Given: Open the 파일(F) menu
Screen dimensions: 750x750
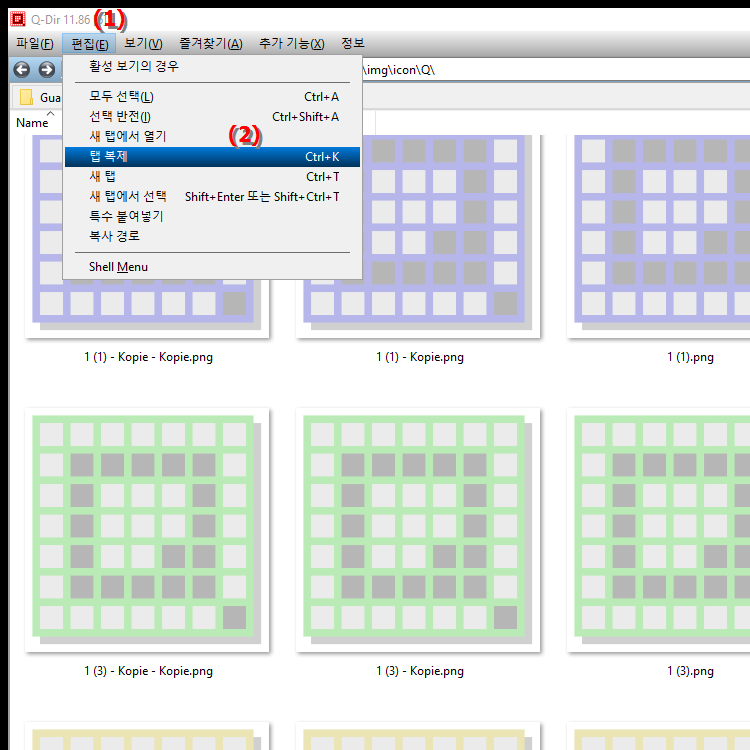Looking at the screenshot, I should click(34, 44).
